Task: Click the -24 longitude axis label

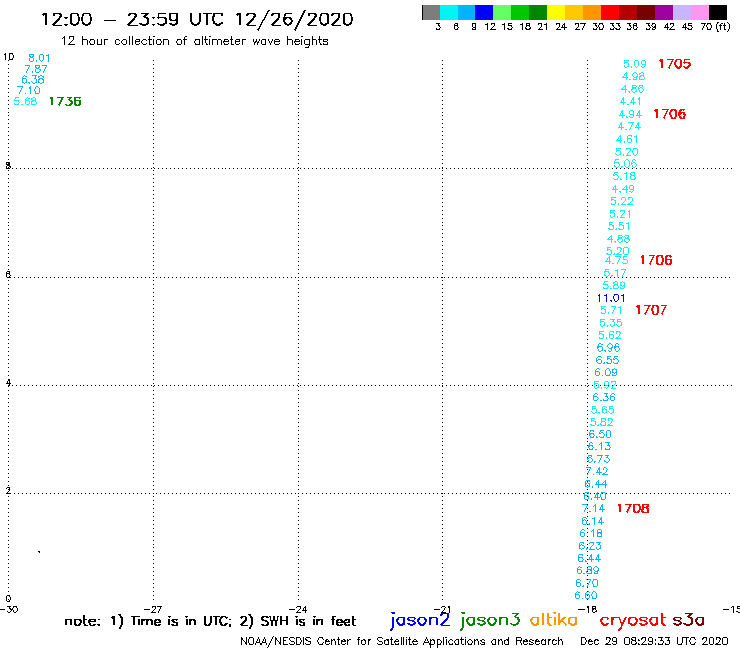Action: coord(298,609)
